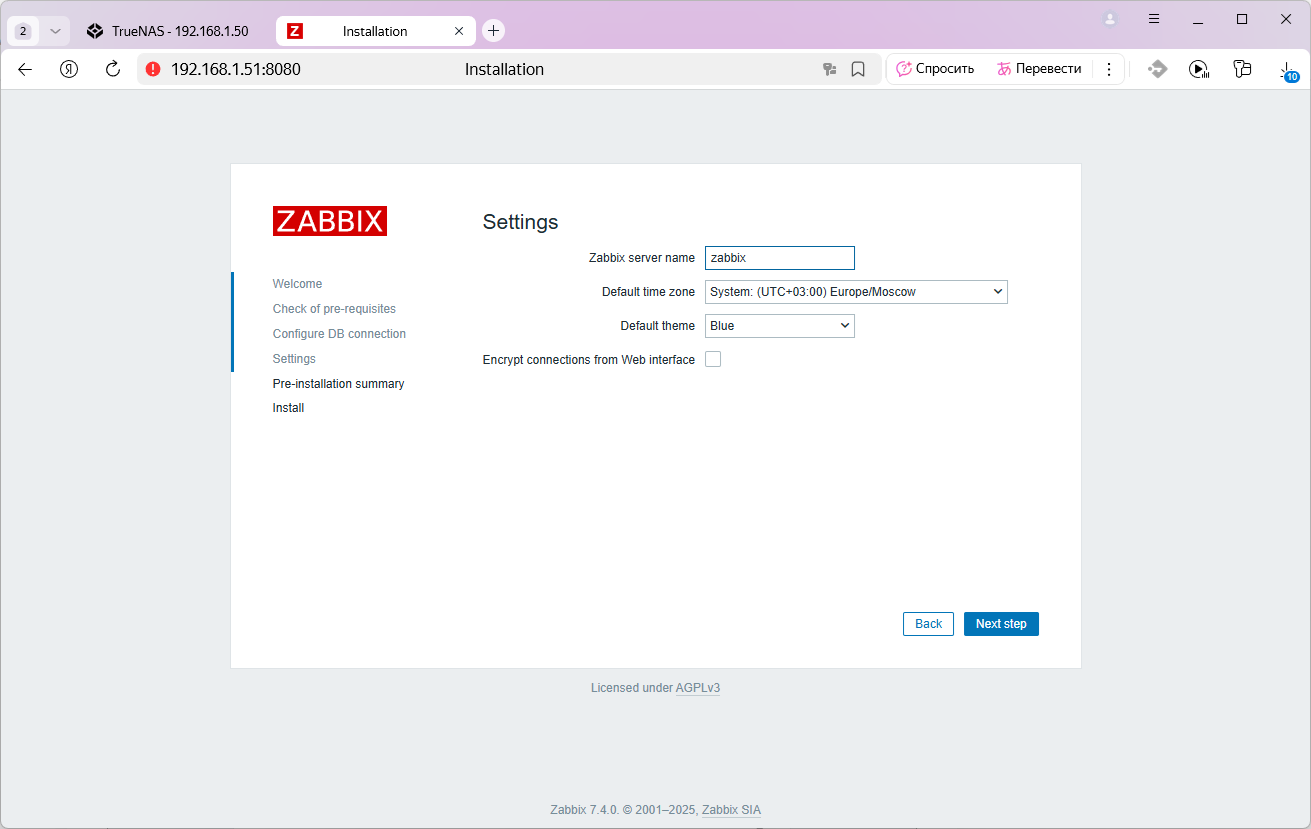Minimize the browser window
Screen dimensions: 1311x829
click(1198, 19)
